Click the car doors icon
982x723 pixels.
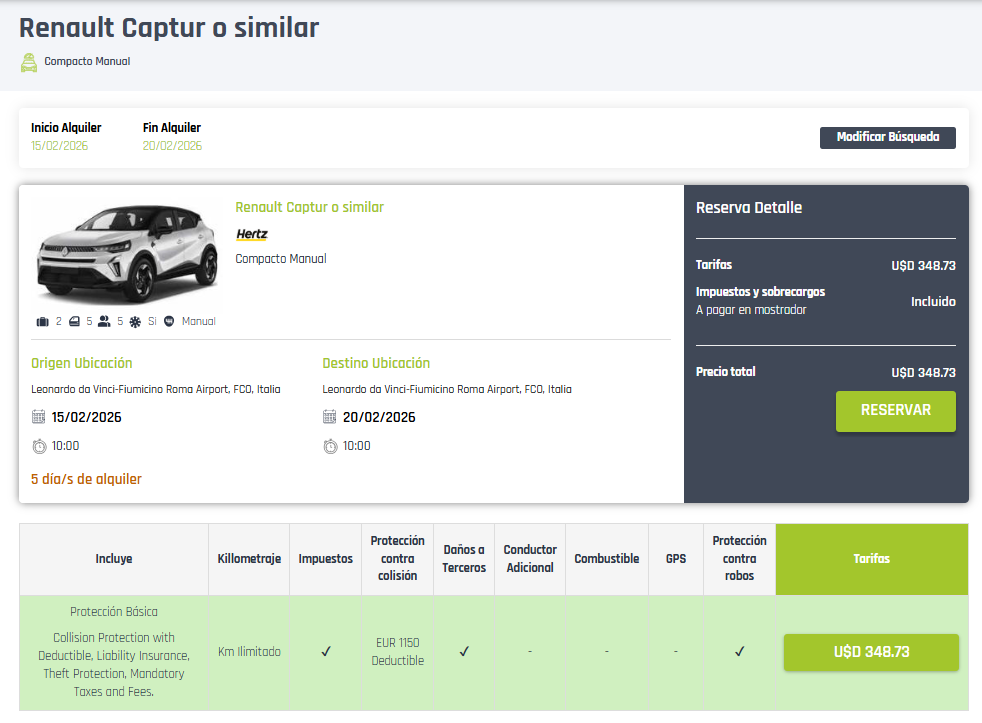[x=74, y=322]
